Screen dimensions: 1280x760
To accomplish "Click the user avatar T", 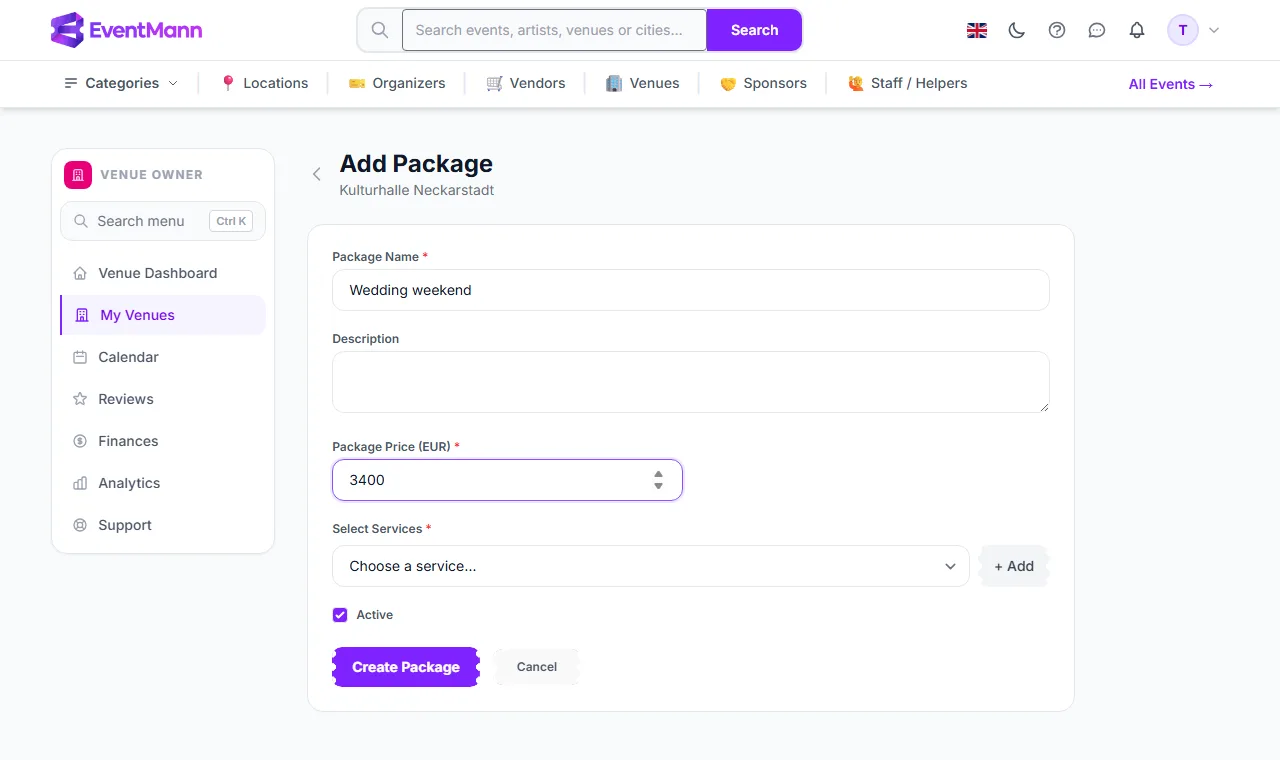I will click(x=1183, y=30).
